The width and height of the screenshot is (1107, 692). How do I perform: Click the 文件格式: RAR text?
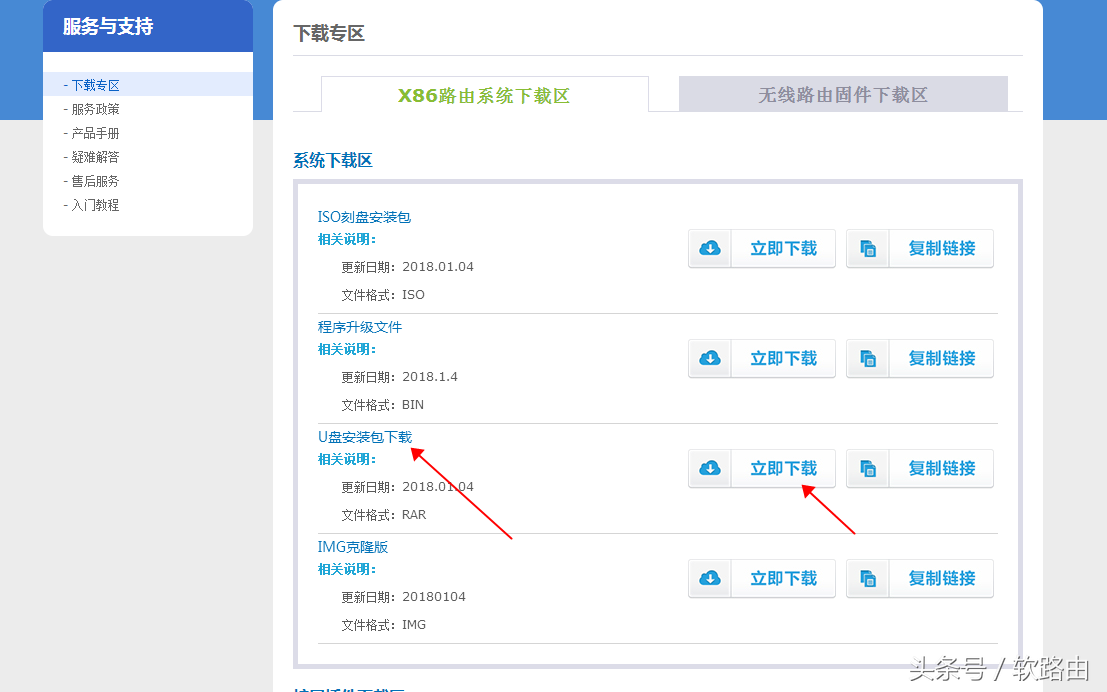pyautogui.click(x=384, y=515)
